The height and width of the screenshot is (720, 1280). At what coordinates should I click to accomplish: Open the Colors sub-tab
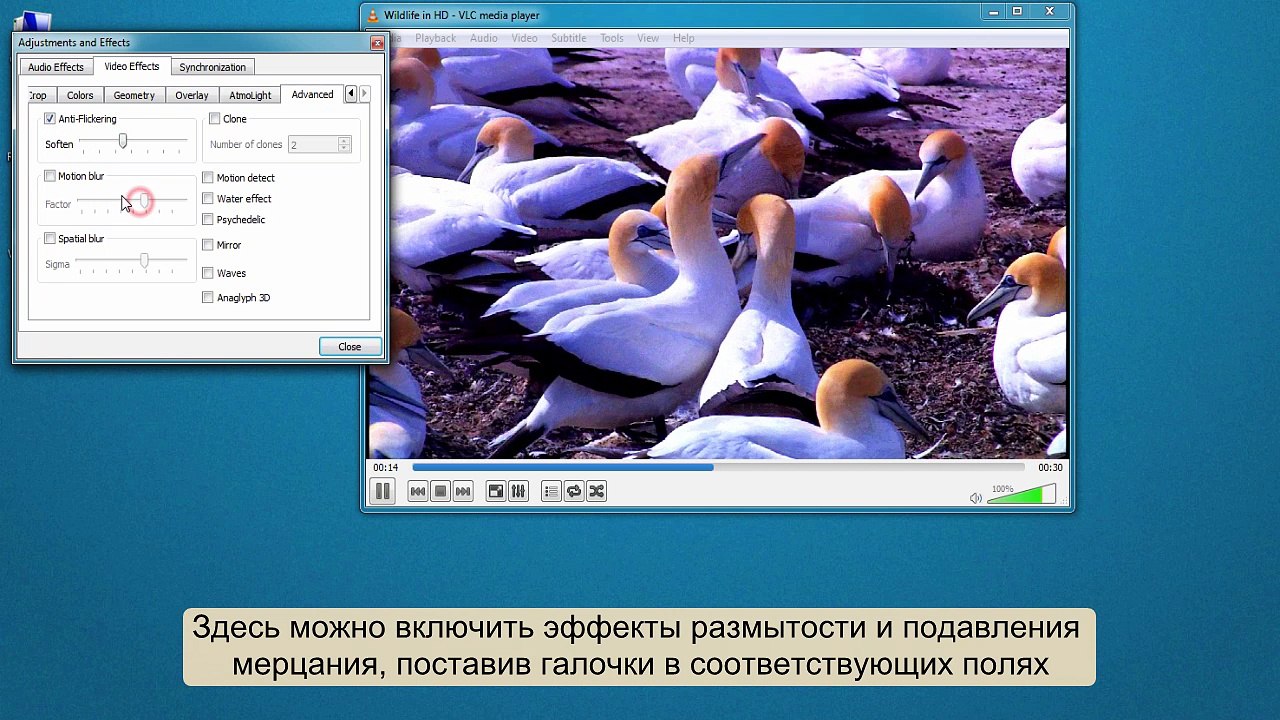coord(80,95)
